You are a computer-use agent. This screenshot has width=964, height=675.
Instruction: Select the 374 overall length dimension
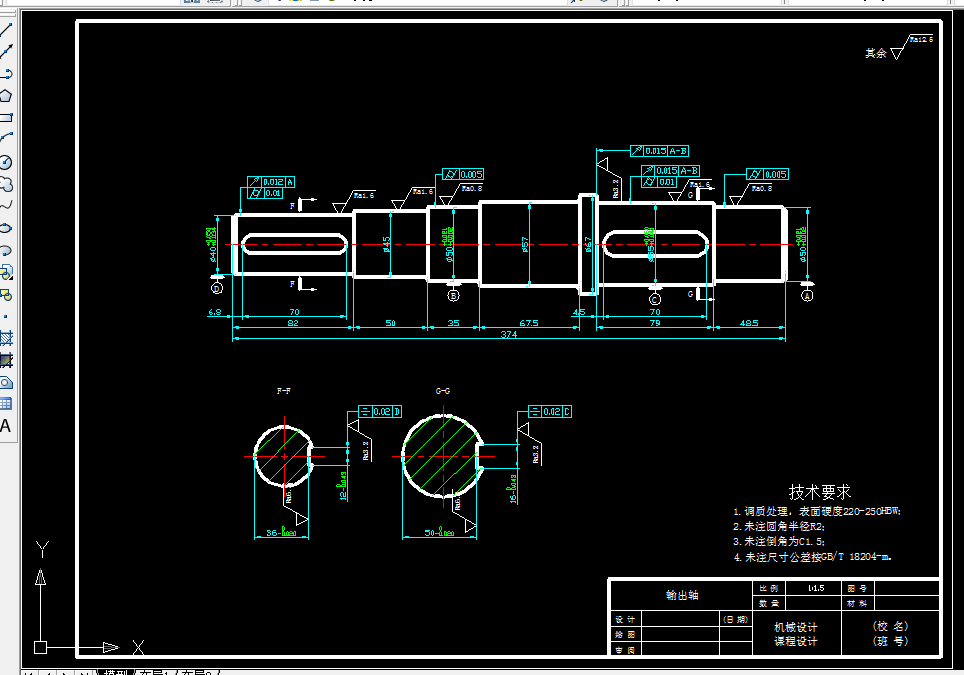pos(508,334)
